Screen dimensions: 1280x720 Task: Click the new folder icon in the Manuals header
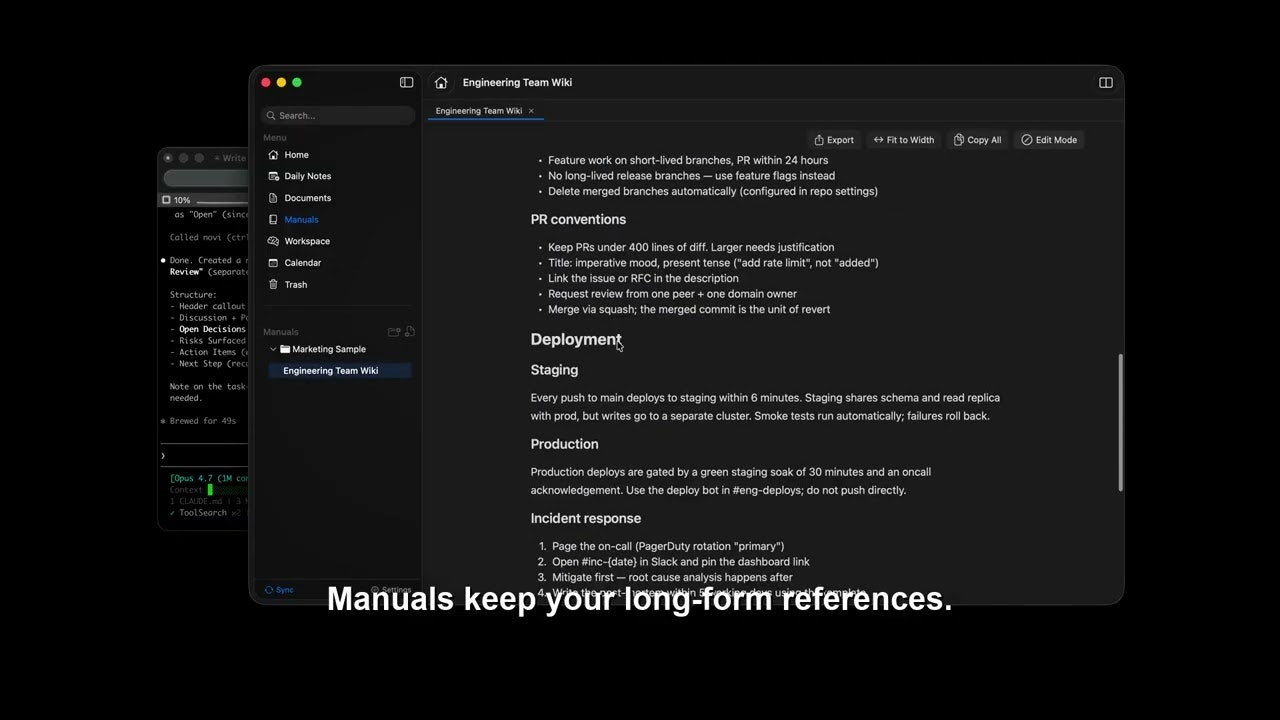(x=393, y=332)
